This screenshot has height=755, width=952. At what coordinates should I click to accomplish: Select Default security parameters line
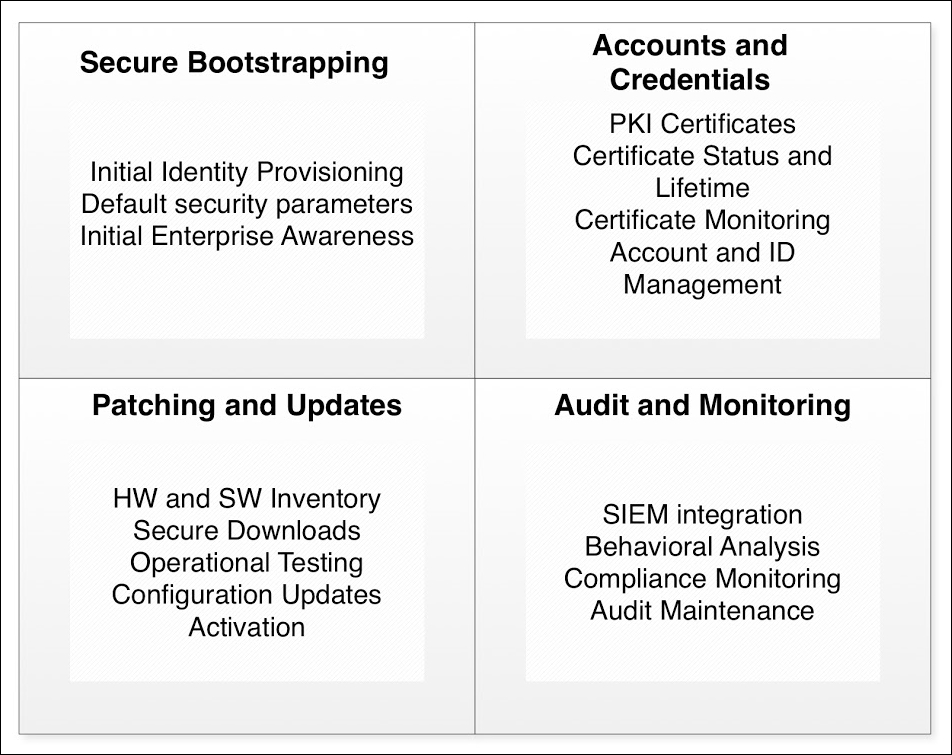pyautogui.click(x=246, y=205)
